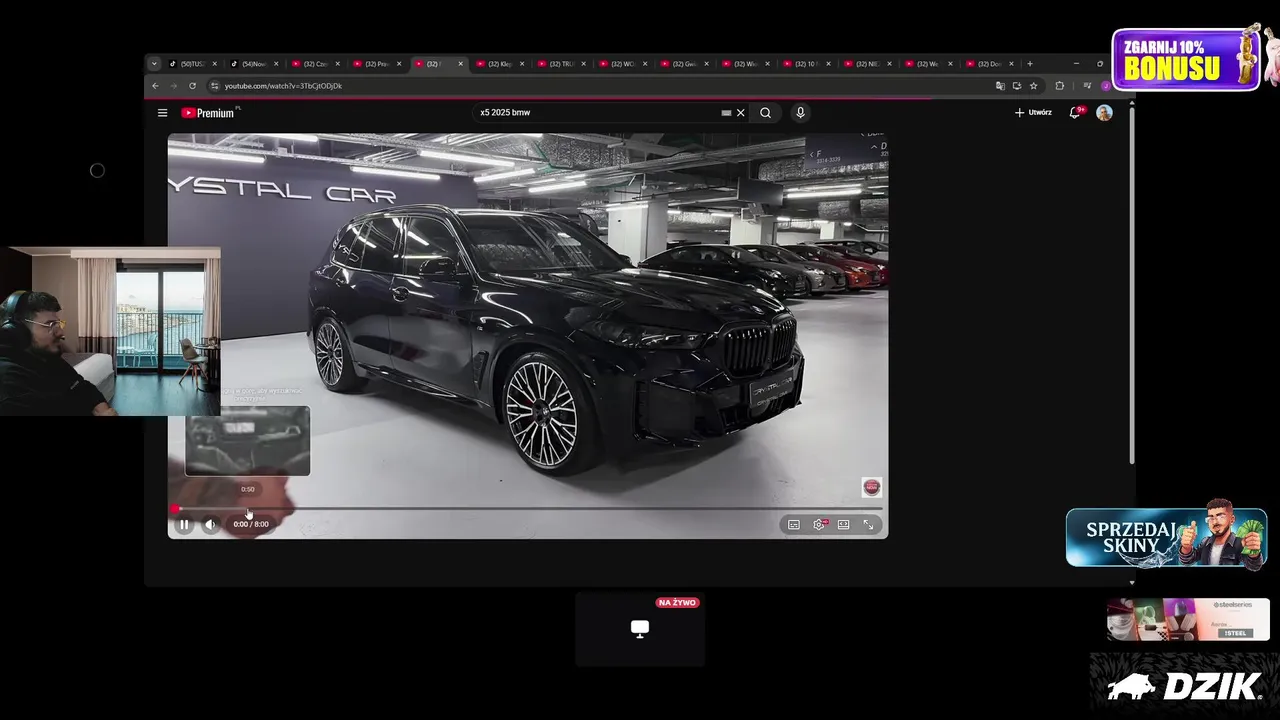Click the Utwórz create button

1033,113
